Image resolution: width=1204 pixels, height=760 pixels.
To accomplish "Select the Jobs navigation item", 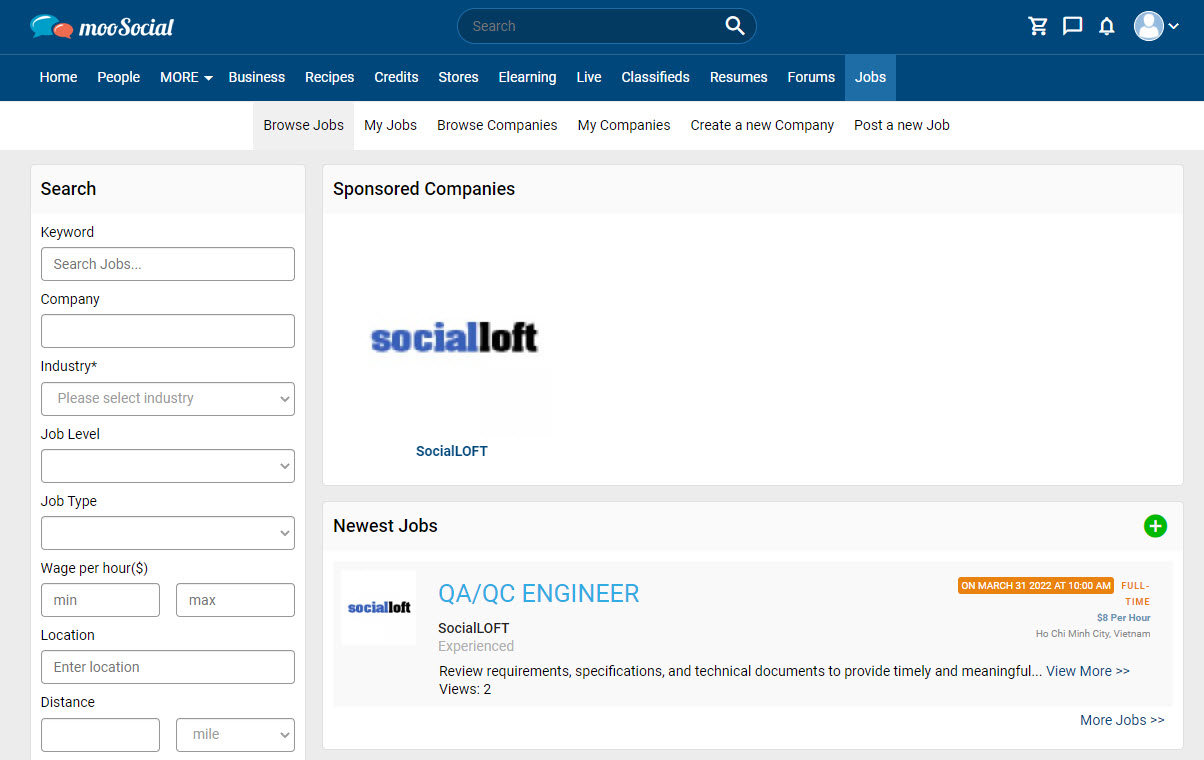I will (870, 77).
